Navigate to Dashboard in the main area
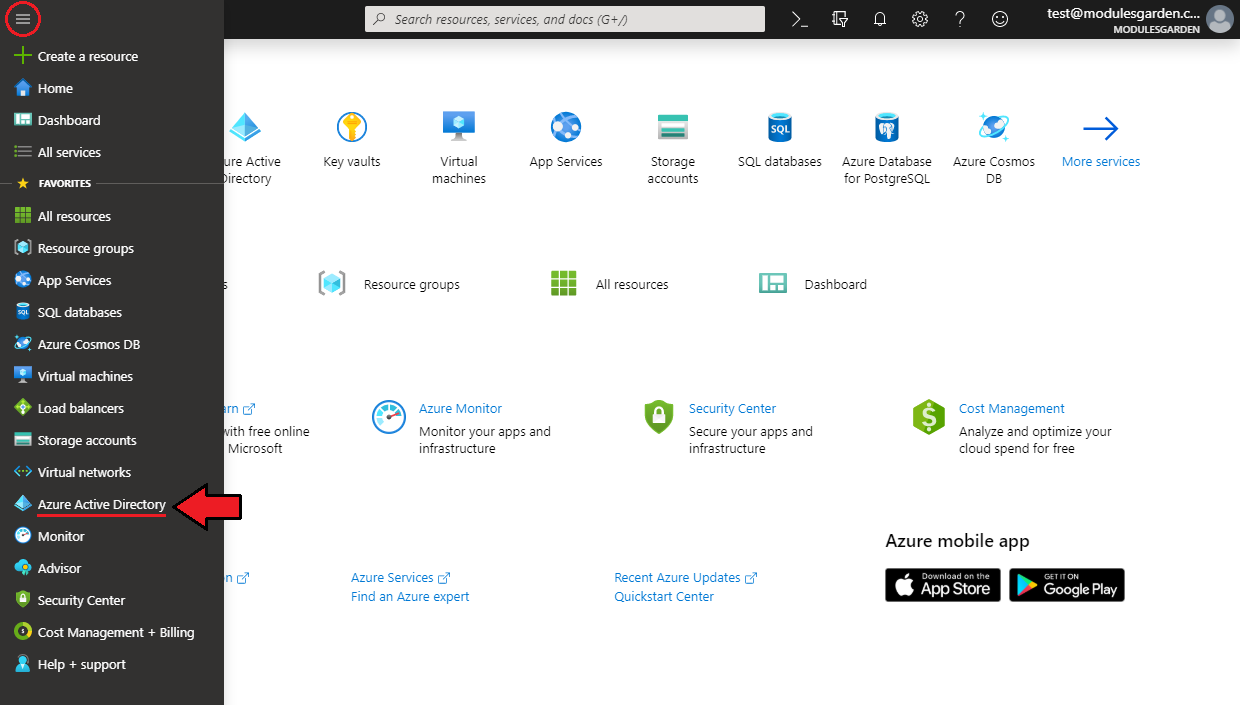This screenshot has width=1240, height=705. pyautogui.click(x=813, y=284)
